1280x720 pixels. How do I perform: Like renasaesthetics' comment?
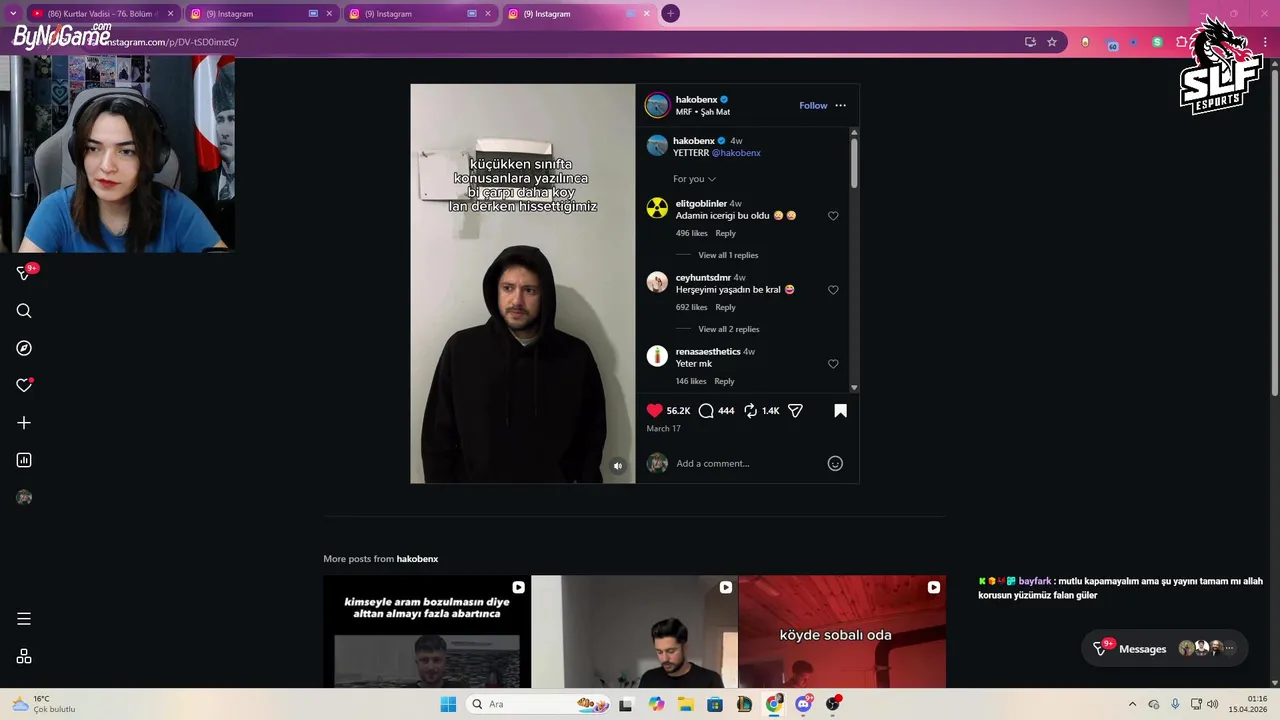(x=833, y=364)
